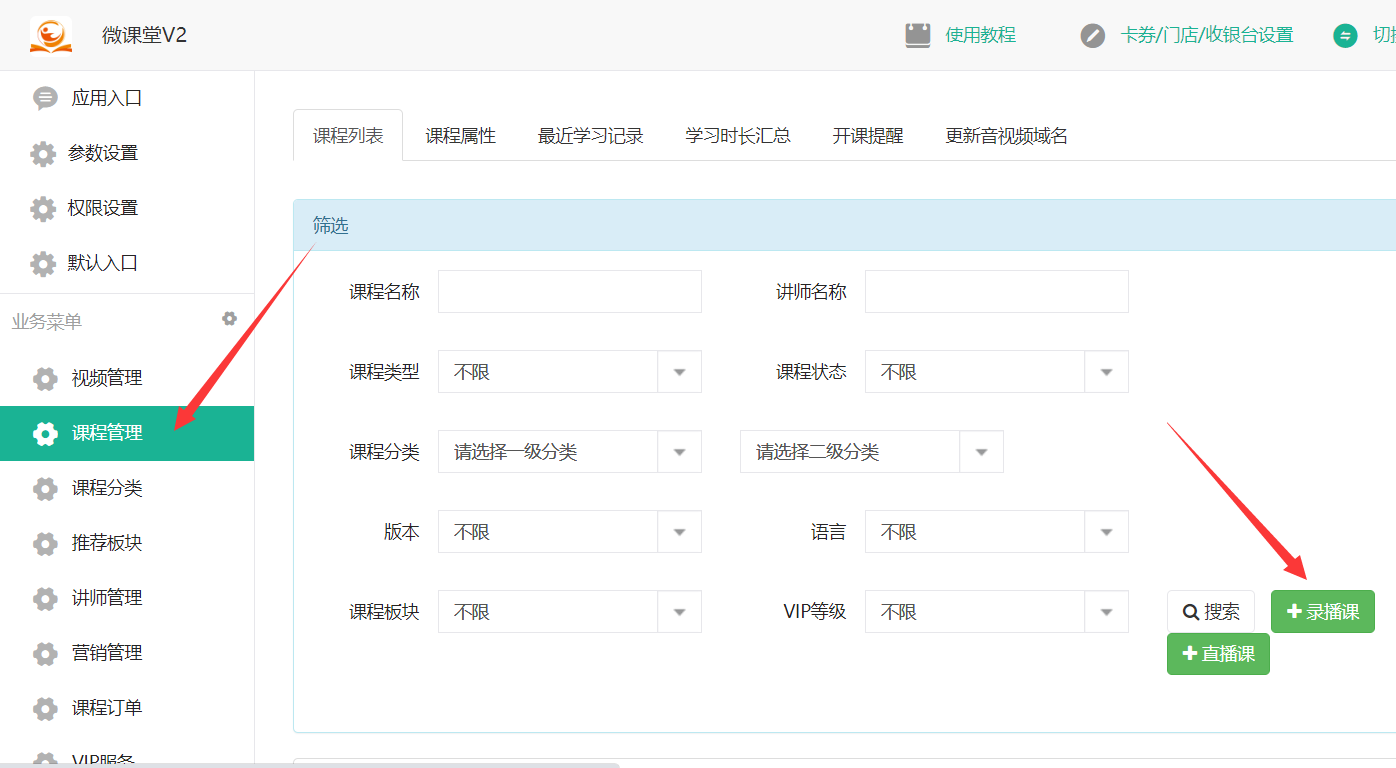Click the gear icon beside 课程管理
Viewport: 1396px width, 768px height.
tap(45, 434)
